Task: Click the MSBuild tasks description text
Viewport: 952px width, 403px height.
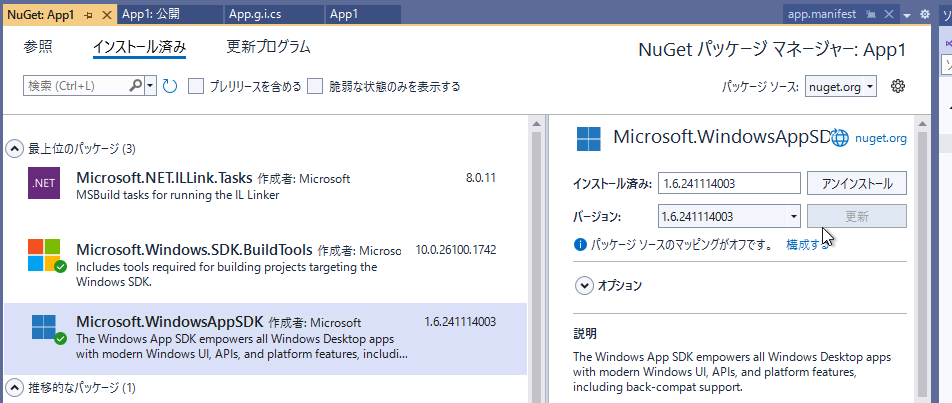Action: (178, 195)
